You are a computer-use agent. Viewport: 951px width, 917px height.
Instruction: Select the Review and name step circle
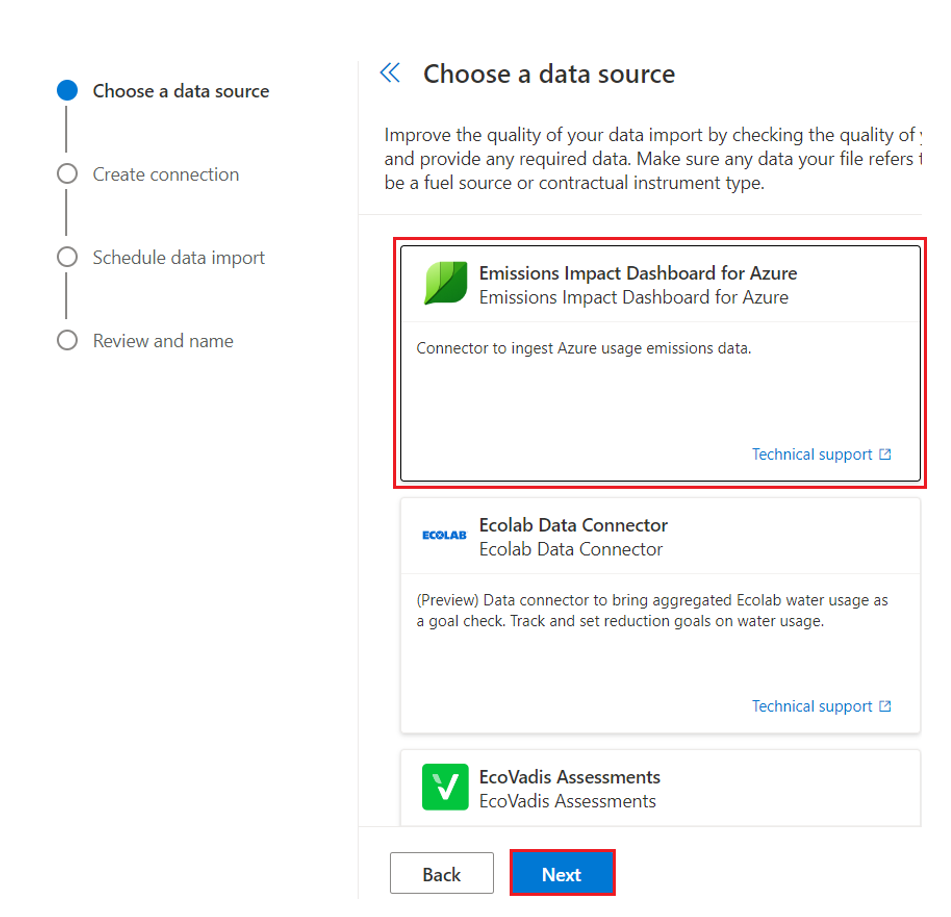click(67, 340)
